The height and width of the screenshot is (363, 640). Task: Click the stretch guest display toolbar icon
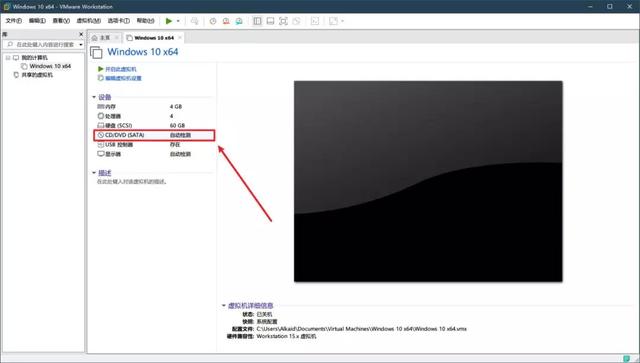(x=333, y=21)
